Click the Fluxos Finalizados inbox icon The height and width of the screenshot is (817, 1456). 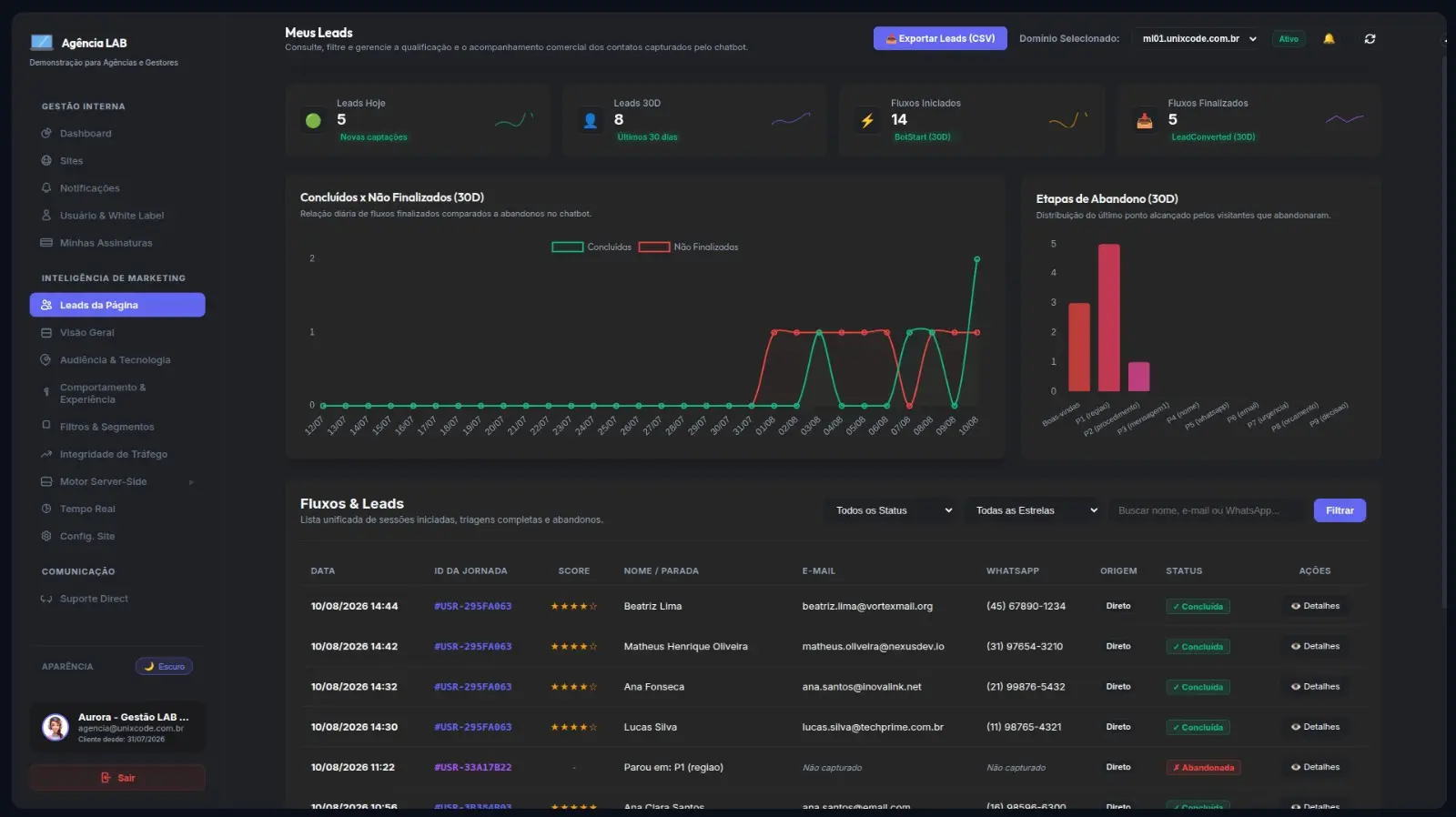1145,120
